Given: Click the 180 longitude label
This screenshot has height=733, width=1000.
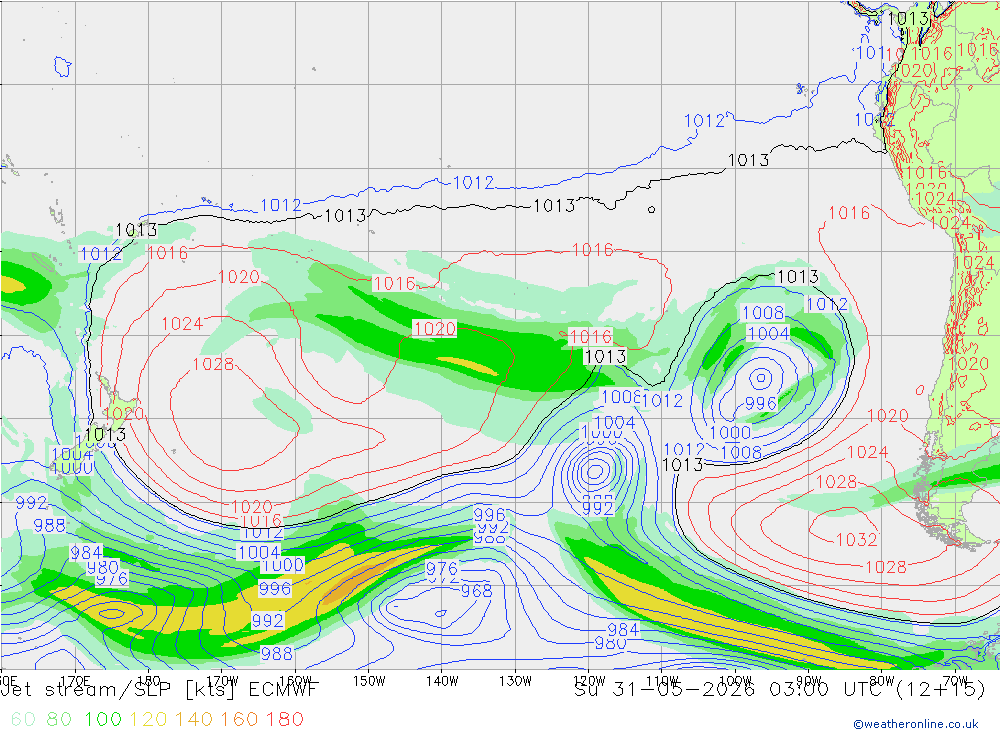Looking at the screenshot, I should 149,680.
